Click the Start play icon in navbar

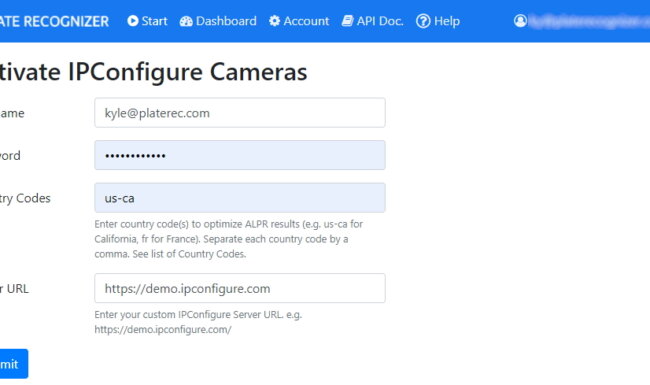pyautogui.click(x=133, y=21)
